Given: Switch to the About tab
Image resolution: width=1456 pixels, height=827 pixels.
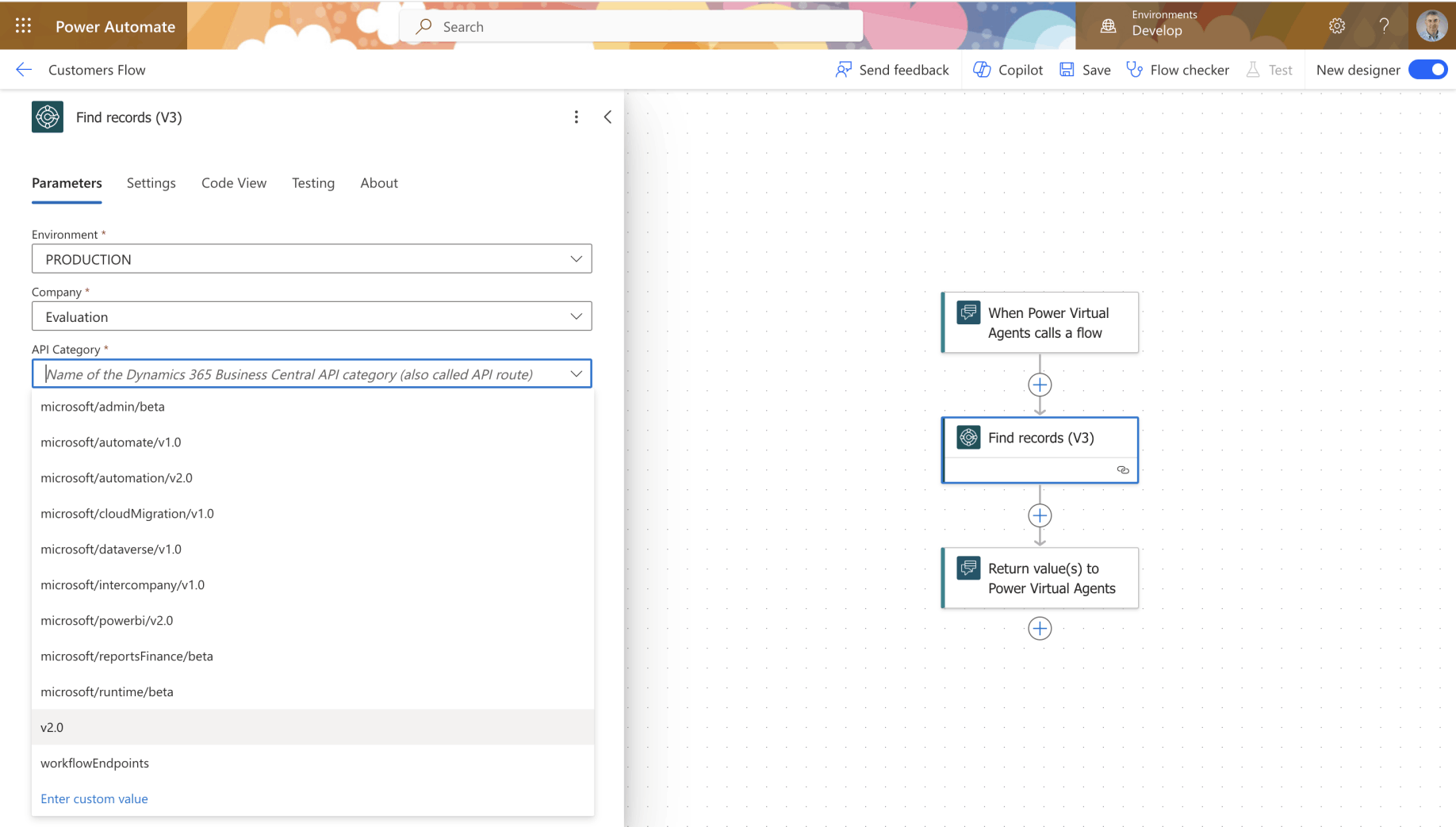Looking at the screenshot, I should pyautogui.click(x=379, y=183).
